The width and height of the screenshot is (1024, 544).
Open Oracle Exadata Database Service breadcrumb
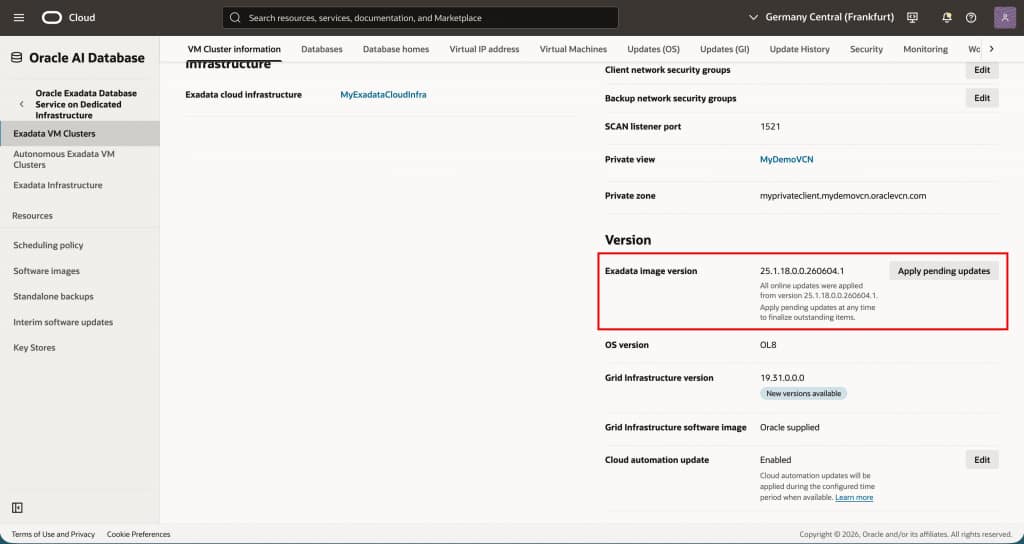pyautogui.click(x=86, y=104)
